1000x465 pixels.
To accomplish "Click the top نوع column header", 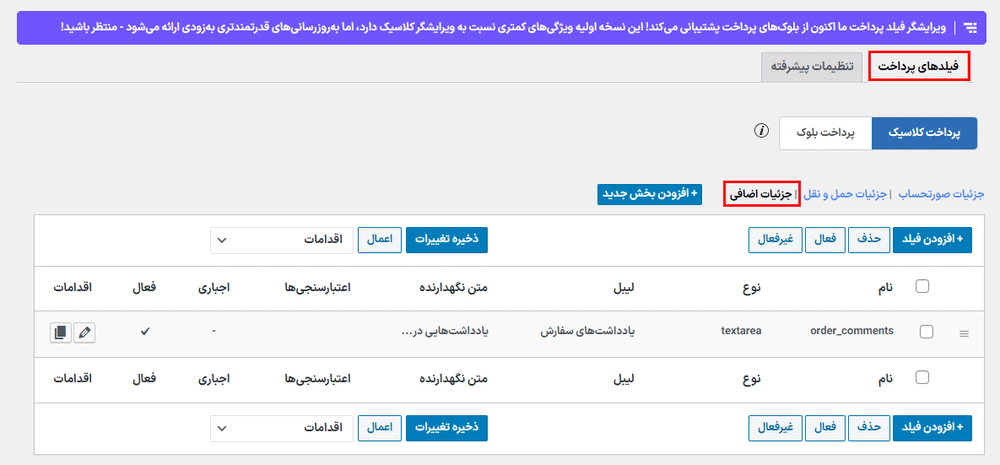I will pyautogui.click(x=754, y=287).
